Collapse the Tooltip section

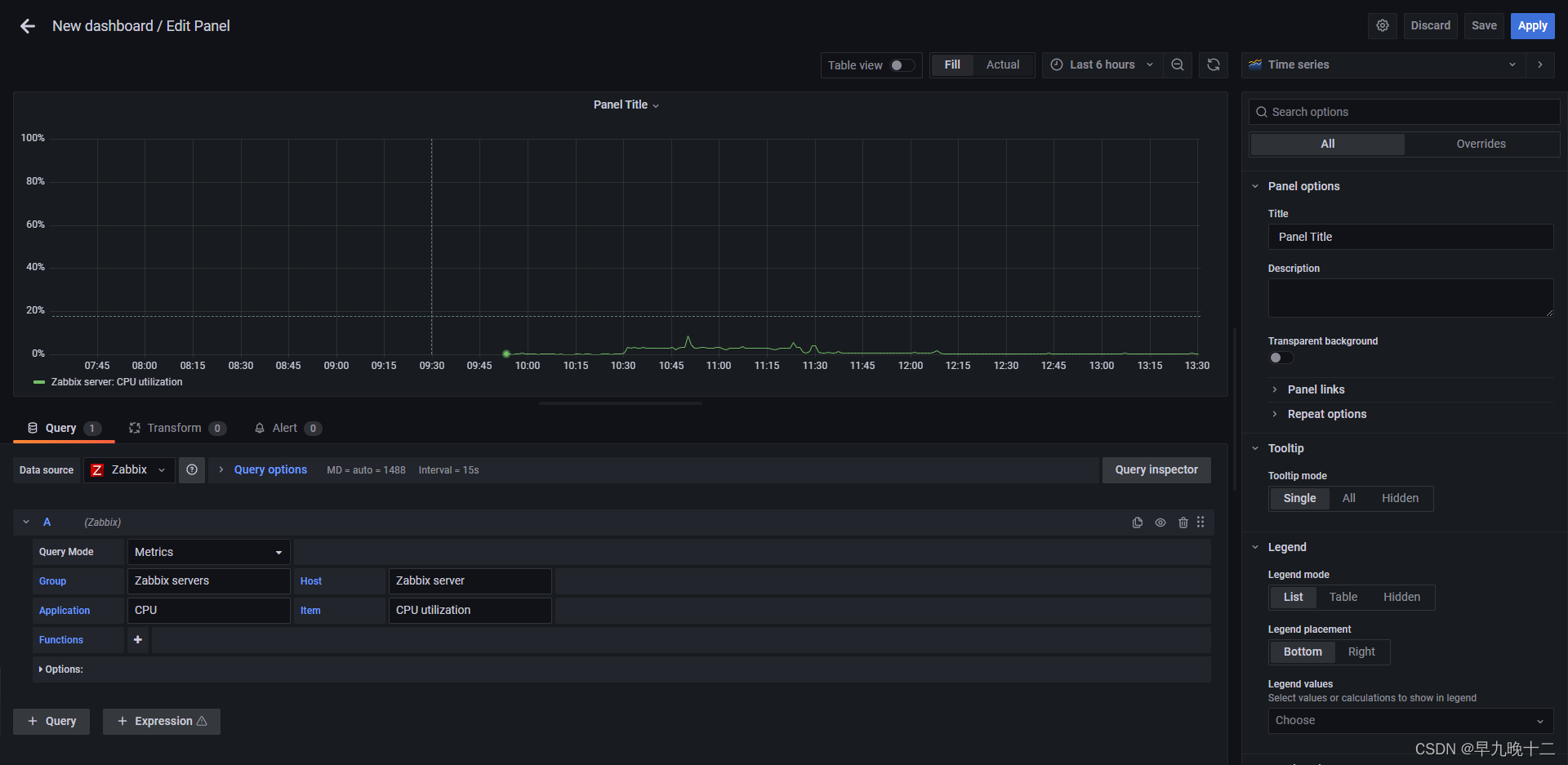[1285, 448]
